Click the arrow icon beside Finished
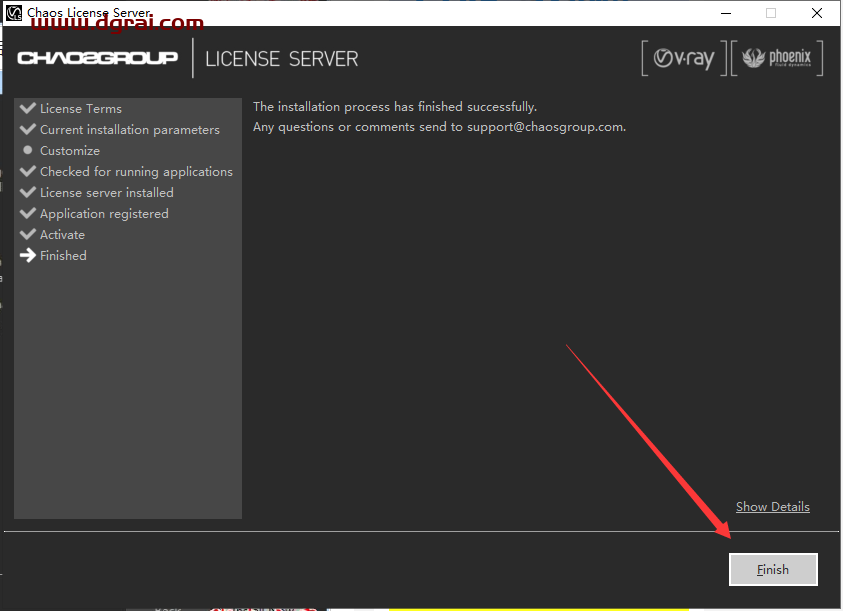The width and height of the screenshot is (843, 611). click(28, 255)
